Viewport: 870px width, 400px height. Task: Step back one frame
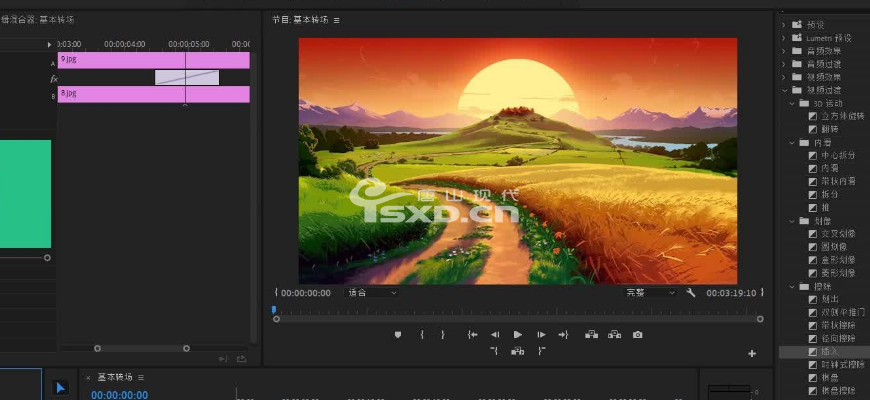point(494,335)
